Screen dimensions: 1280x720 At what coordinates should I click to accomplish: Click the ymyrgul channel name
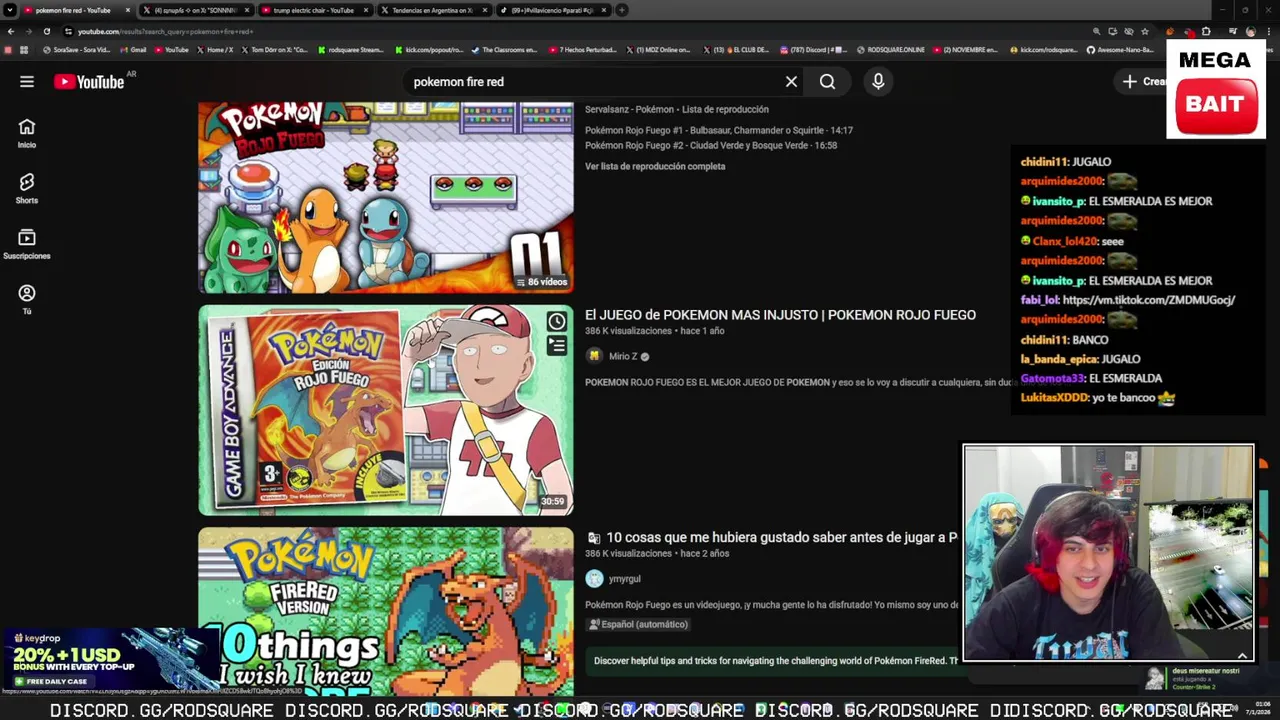coord(624,579)
